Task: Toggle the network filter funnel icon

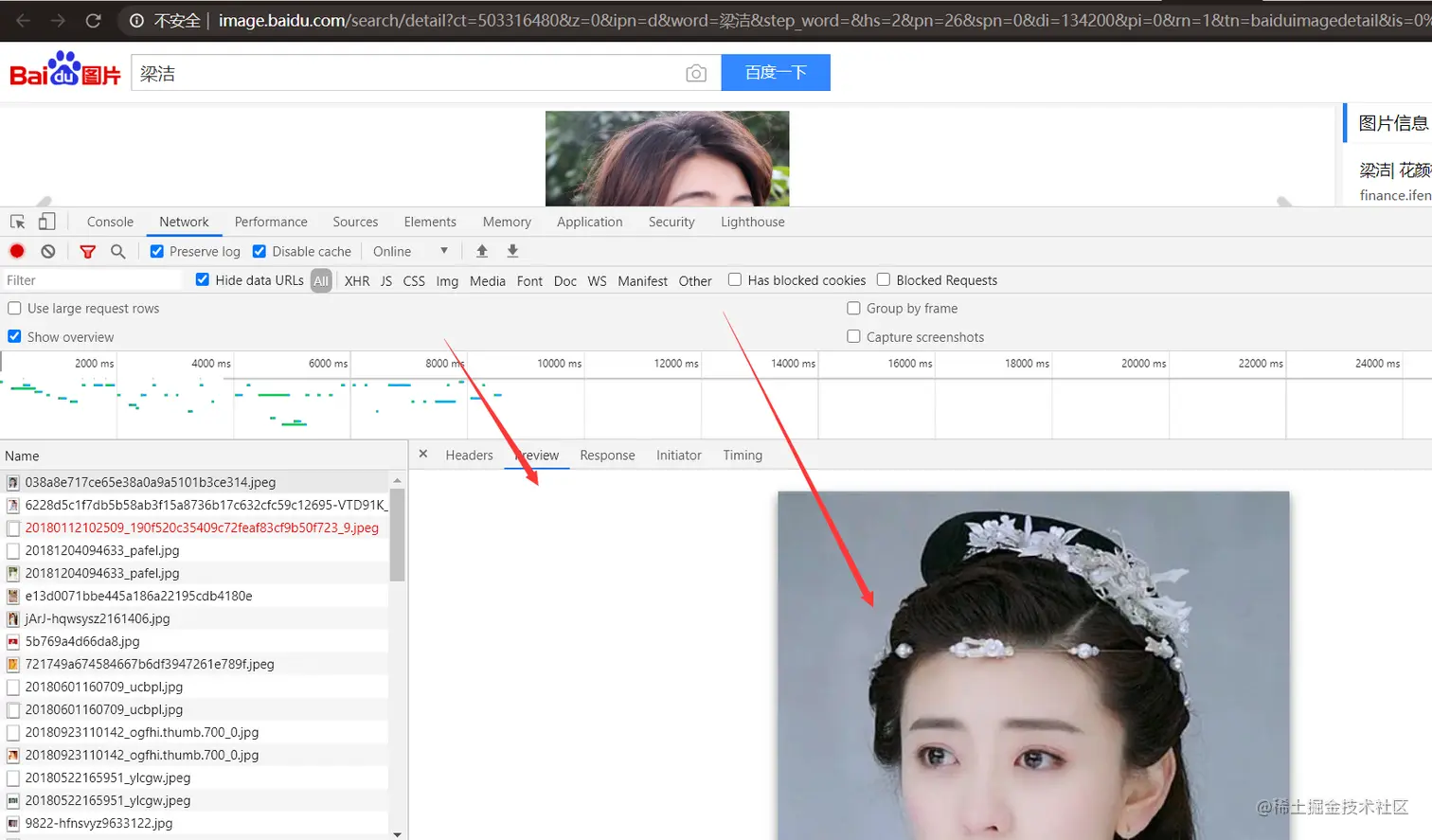Action: point(88,251)
